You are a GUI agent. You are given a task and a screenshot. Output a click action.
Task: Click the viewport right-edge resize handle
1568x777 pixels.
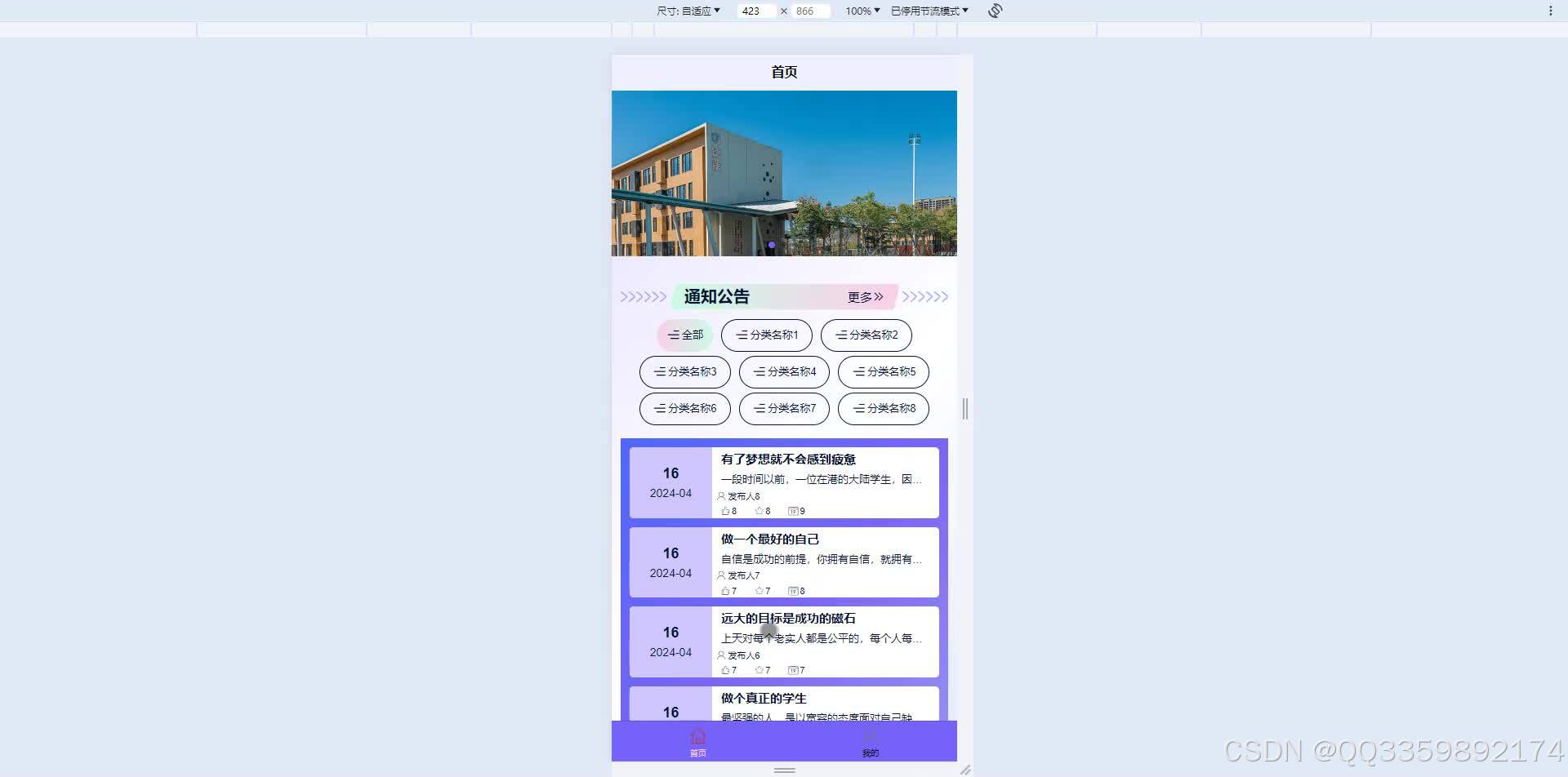965,409
